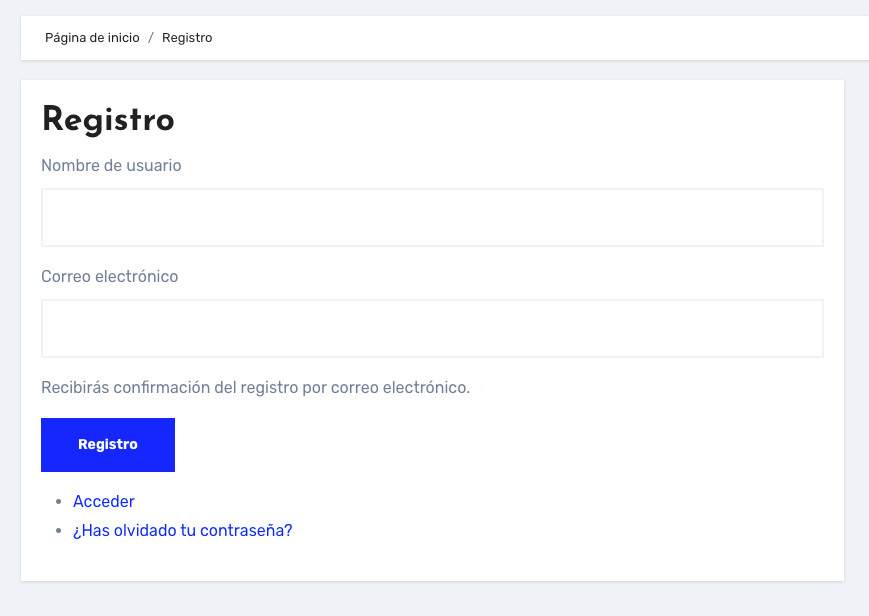Click the large Registro page heading
The width and height of the screenshot is (869, 616).
pos(108,120)
